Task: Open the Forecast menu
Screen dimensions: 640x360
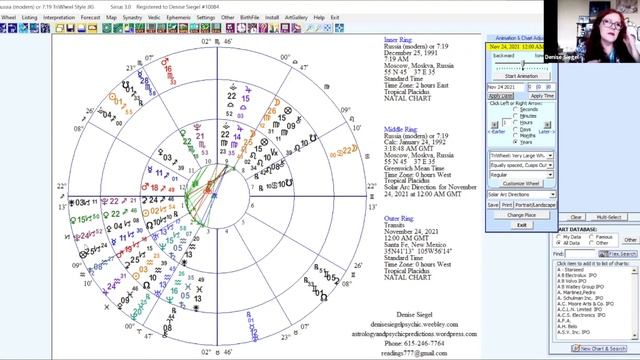Action: point(90,18)
